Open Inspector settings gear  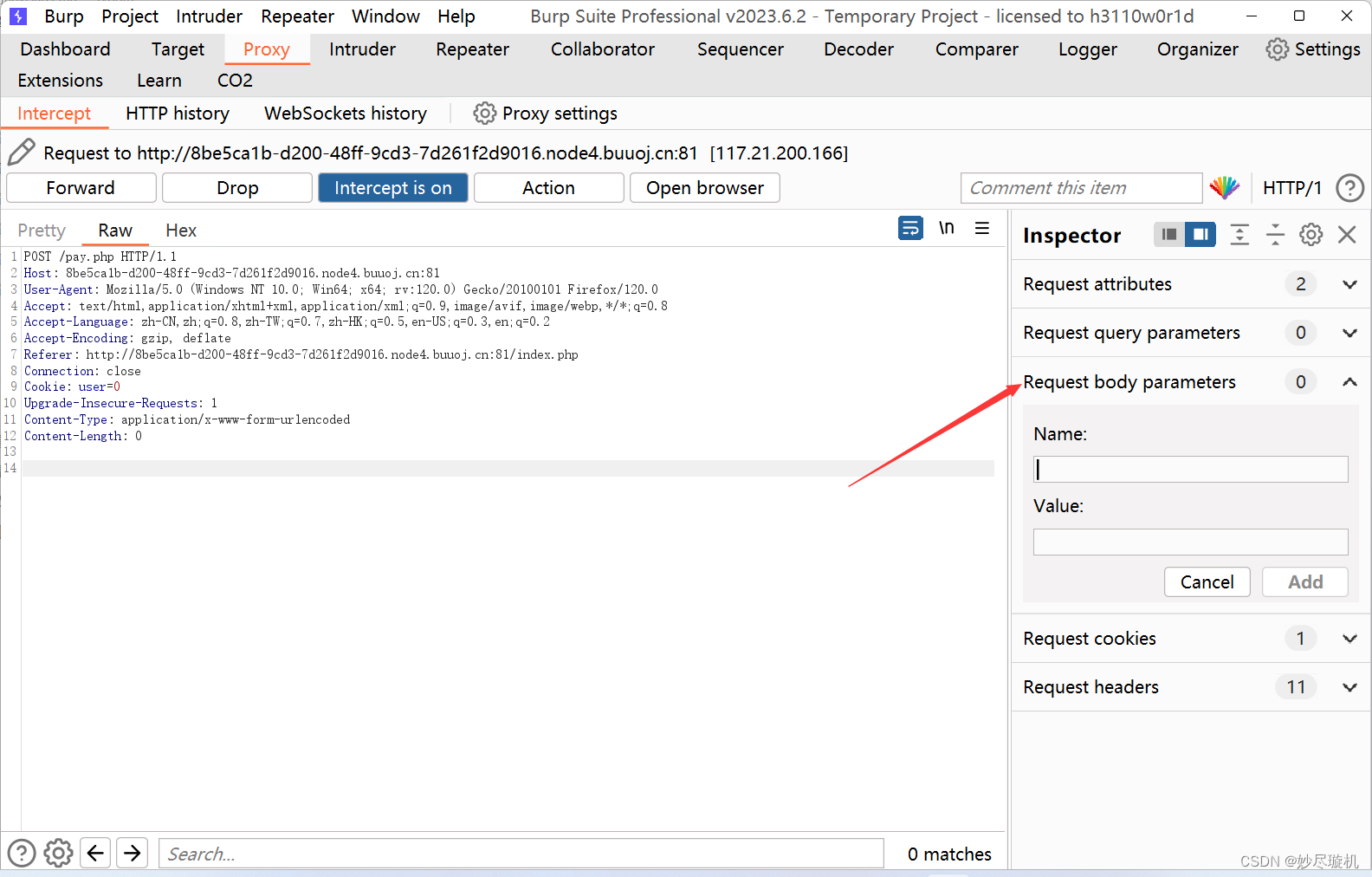click(x=1311, y=234)
